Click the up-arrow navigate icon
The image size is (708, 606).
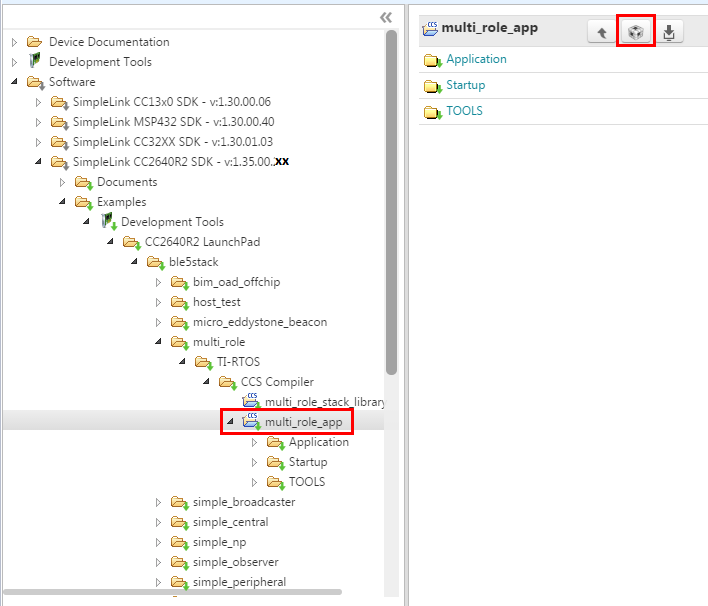click(x=601, y=32)
